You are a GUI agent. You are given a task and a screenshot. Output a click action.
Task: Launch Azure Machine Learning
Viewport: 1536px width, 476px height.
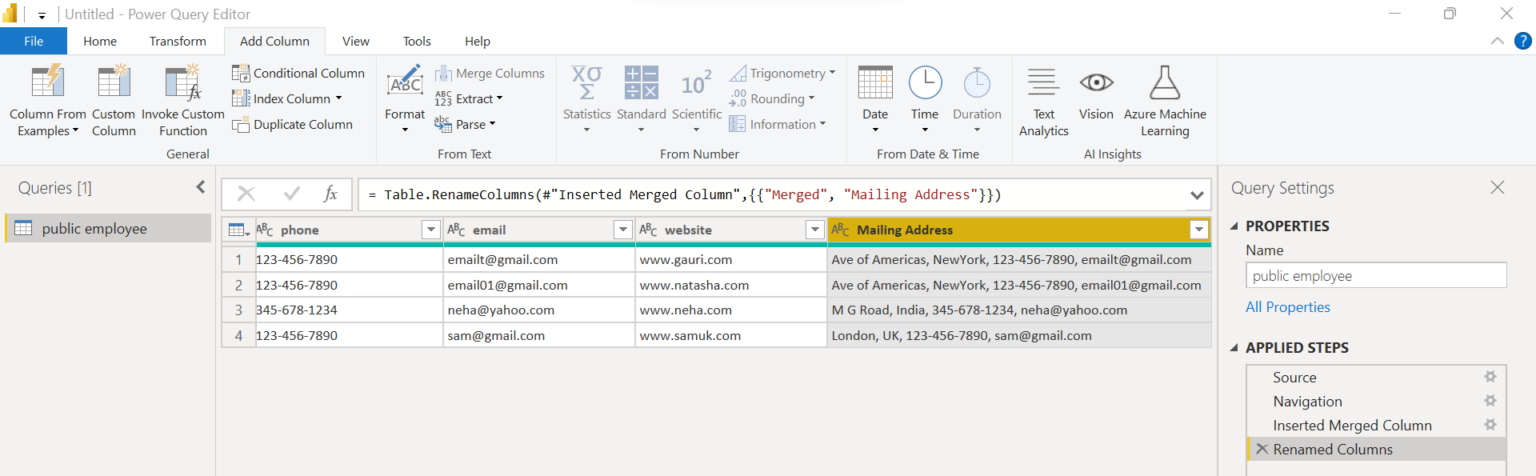[x=1165, y=101]
